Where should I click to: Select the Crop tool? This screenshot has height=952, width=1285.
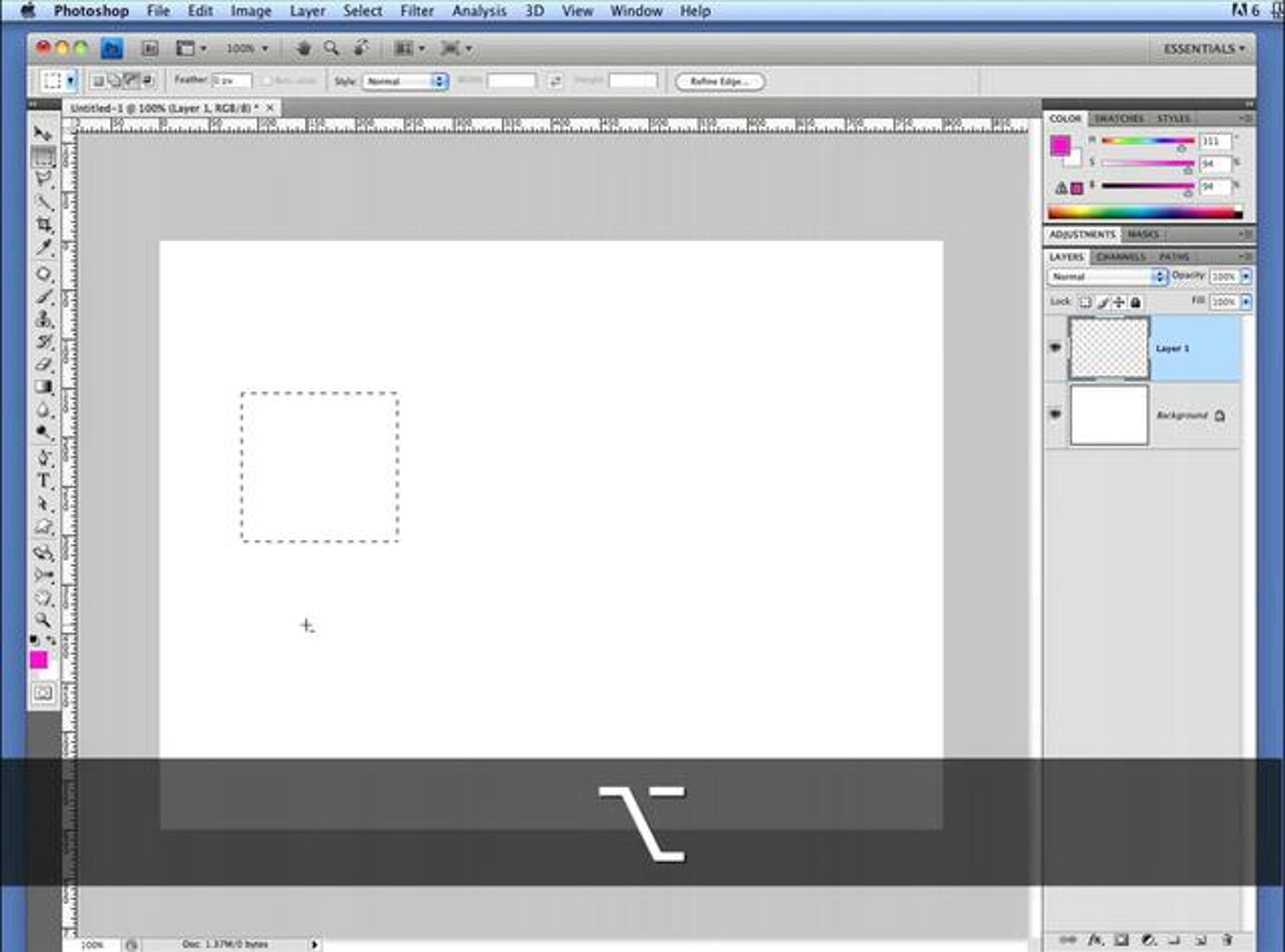tap(43, 225)
